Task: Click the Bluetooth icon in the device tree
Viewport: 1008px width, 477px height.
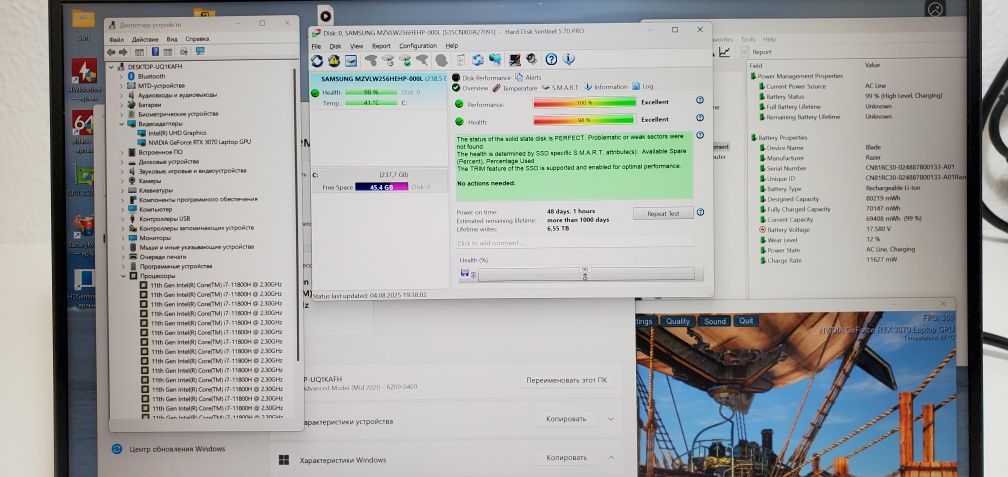Action: point(131,76)
